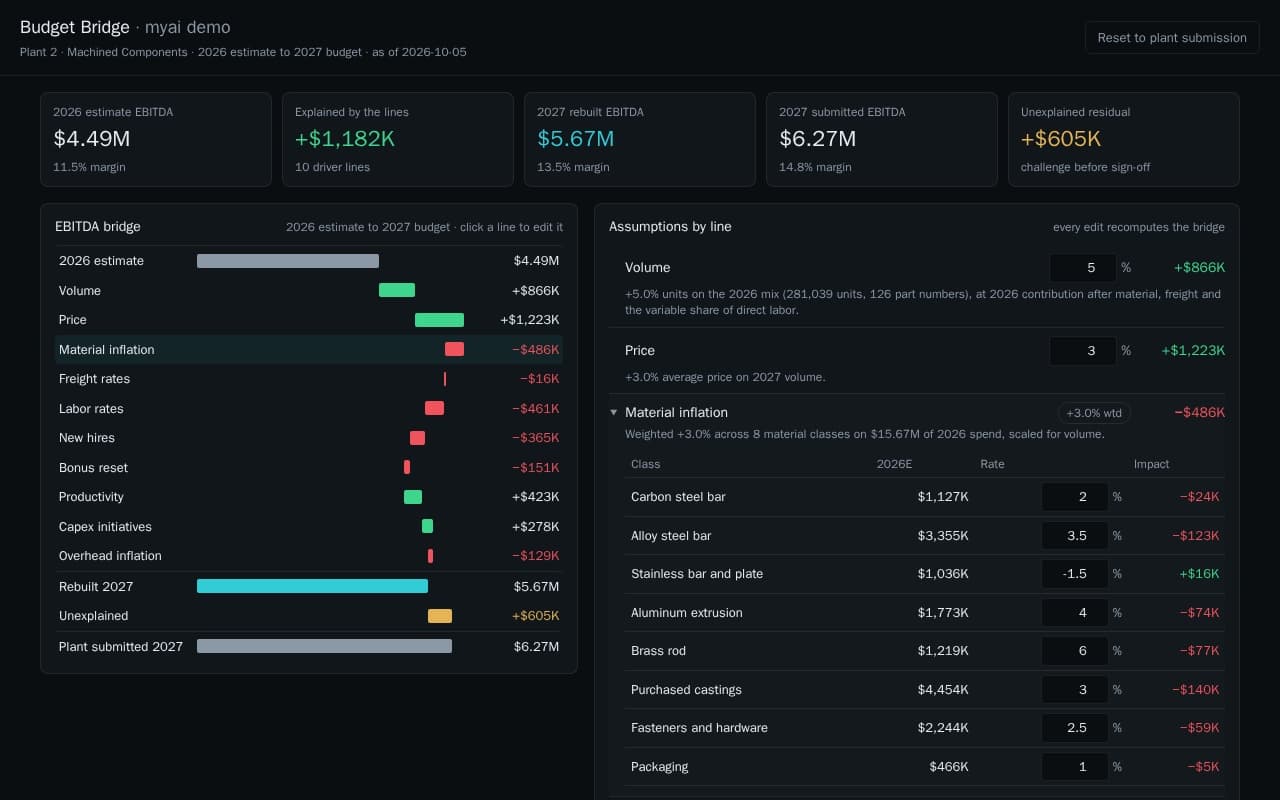Click the +3.0% wtd badge
Viewport: 1280px width, 800px height.
[x=1094, y=413]
